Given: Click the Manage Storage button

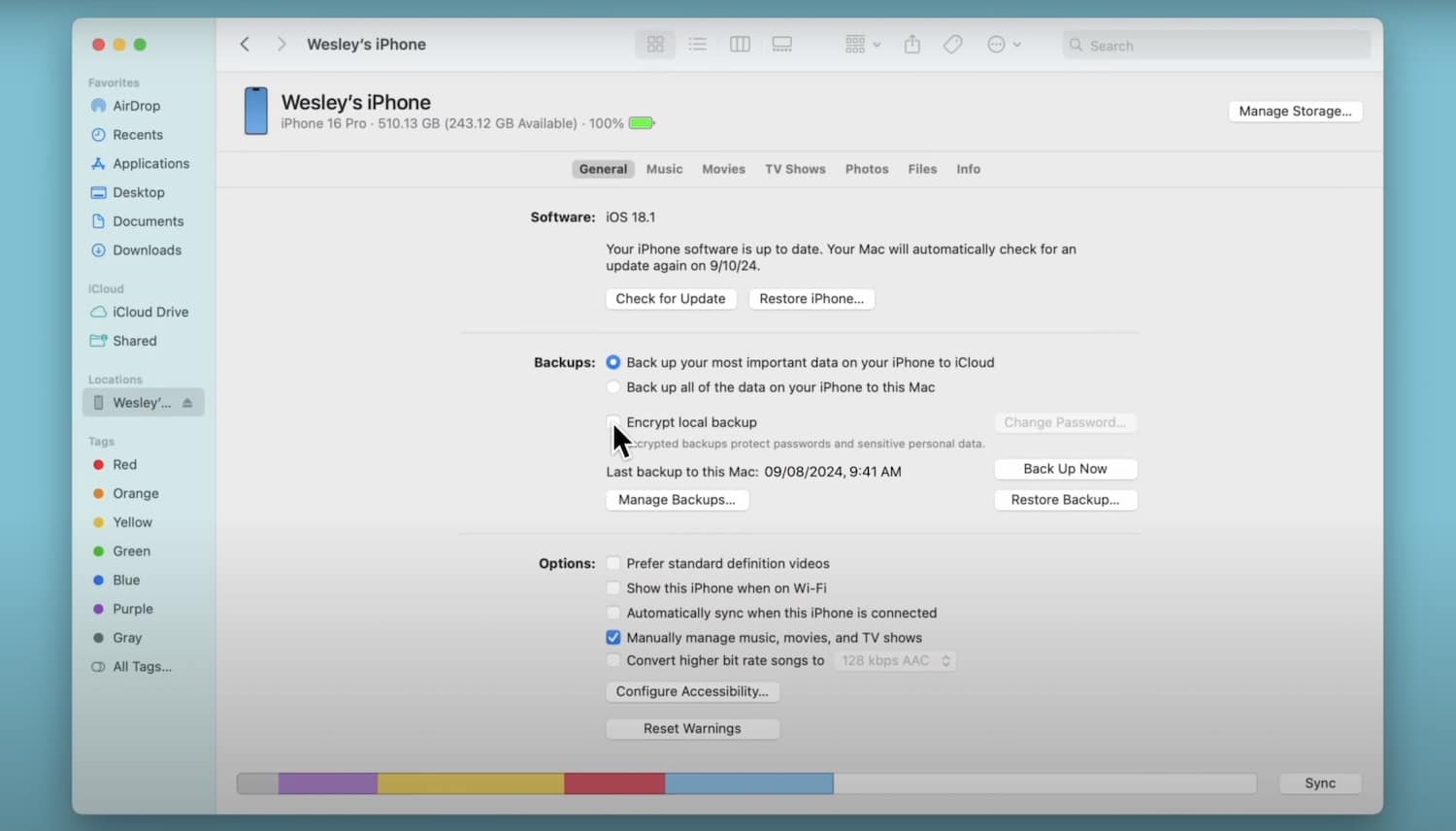Looking at the screenshot, I should coord(1295,111).
